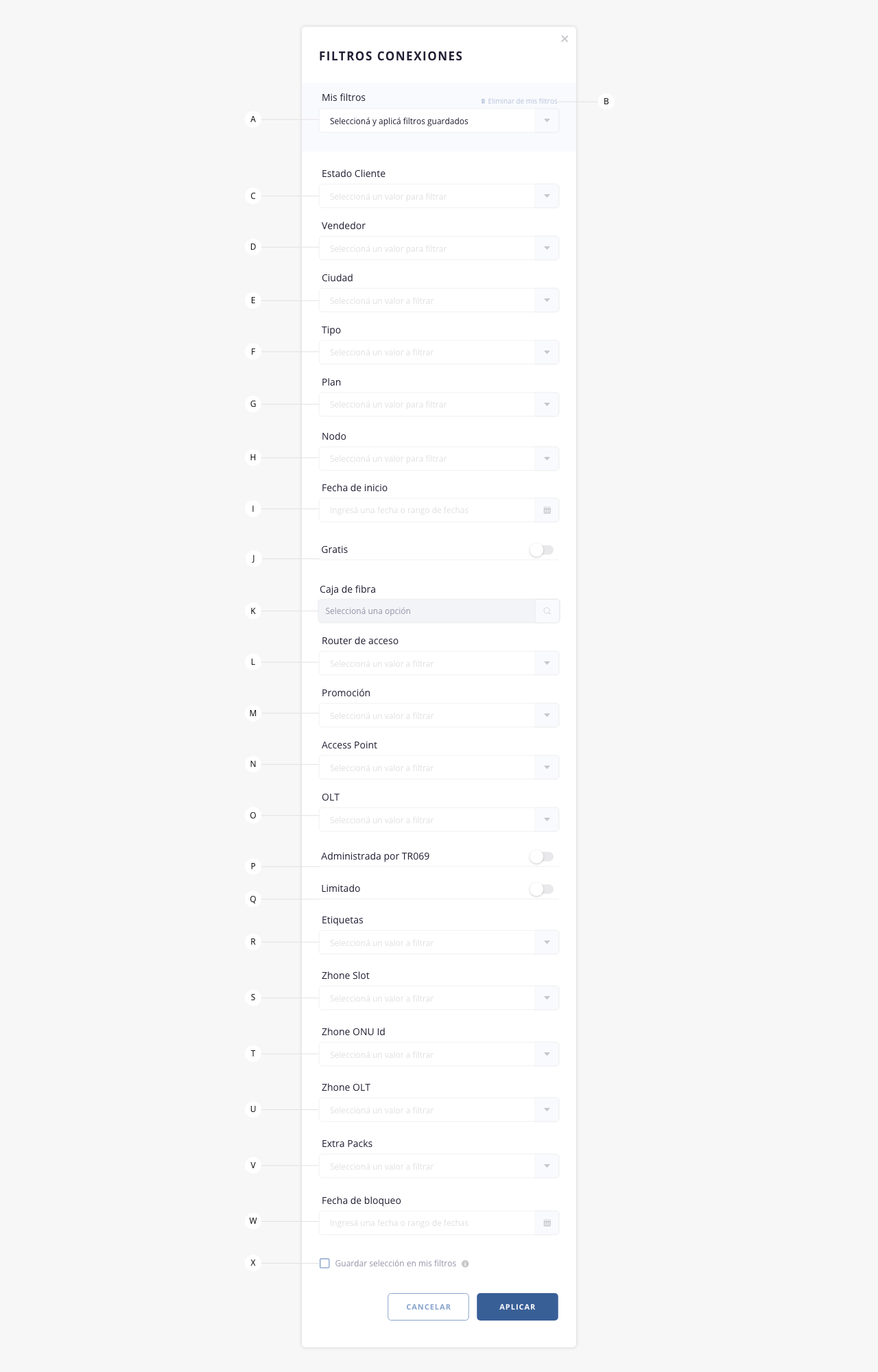
Task: Enable Administrada por TR069 switch
Action: (x=541, y=857)
